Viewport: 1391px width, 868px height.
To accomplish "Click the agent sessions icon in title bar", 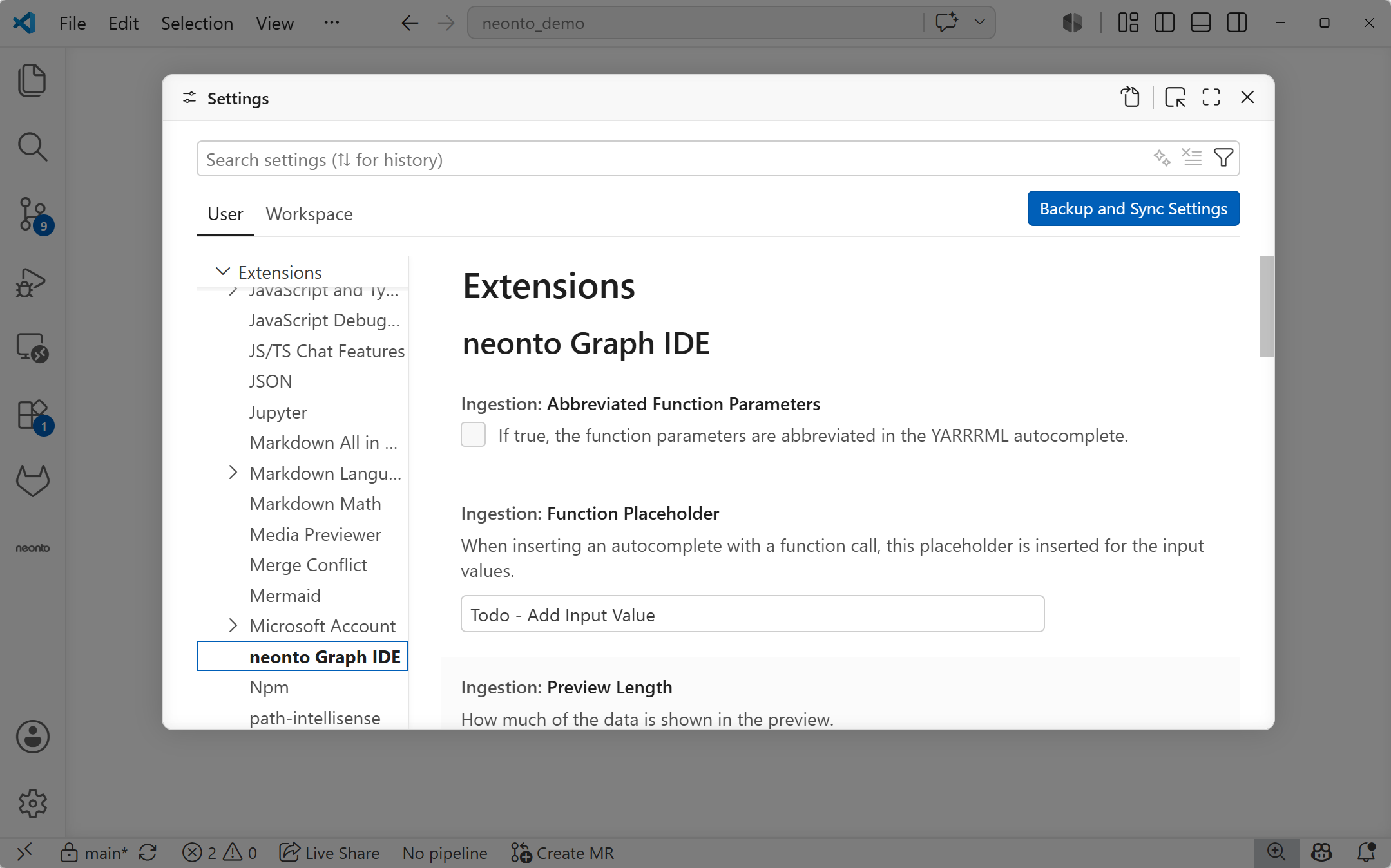I will 1073,23.
